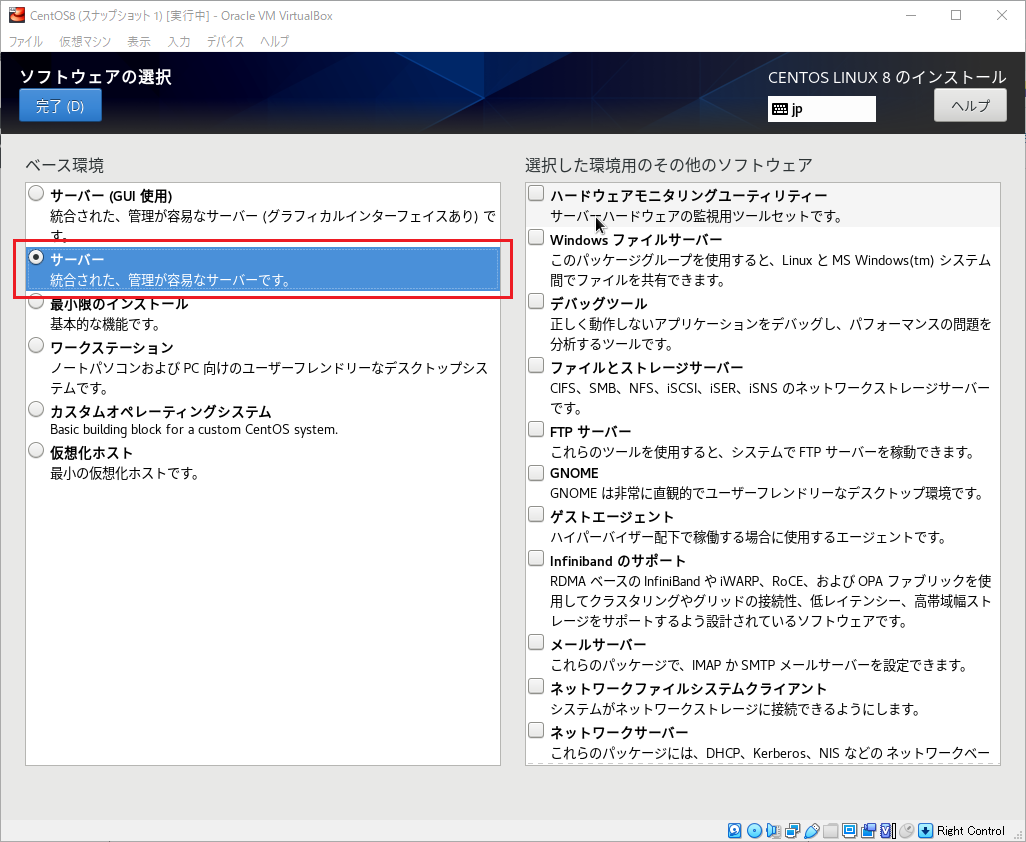The image size is (1026, 842).
Task: Check Infiniband のサポート checkbox
Action: (536, 558)
